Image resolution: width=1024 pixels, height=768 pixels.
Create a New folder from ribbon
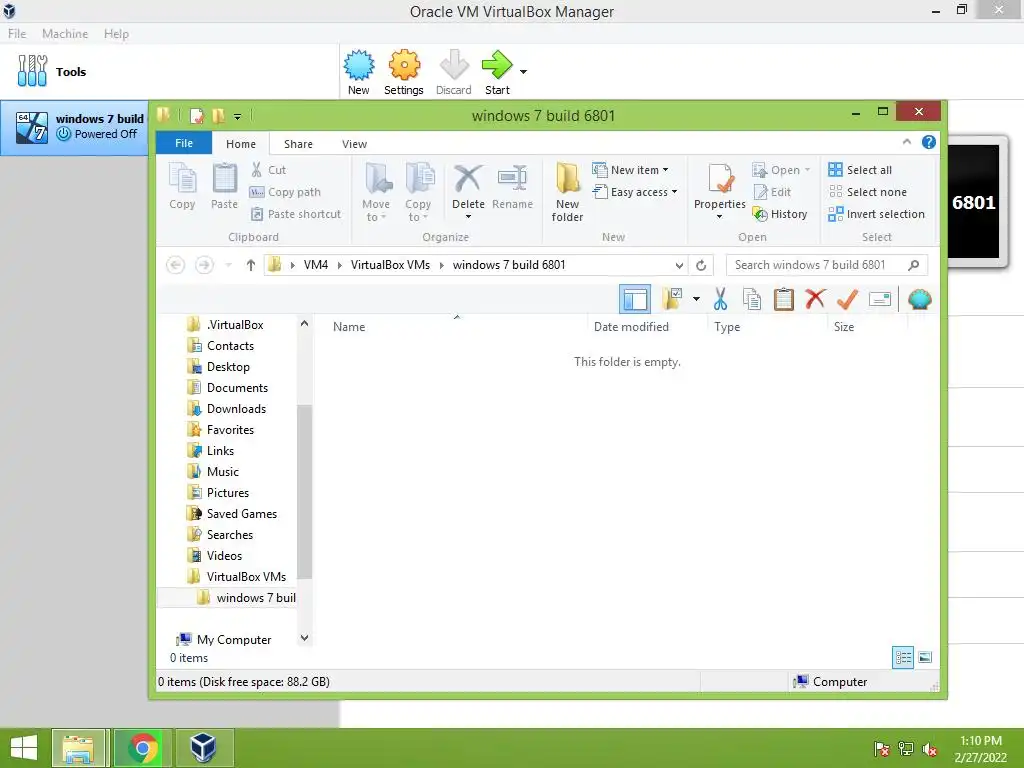(x=568, y=193)
